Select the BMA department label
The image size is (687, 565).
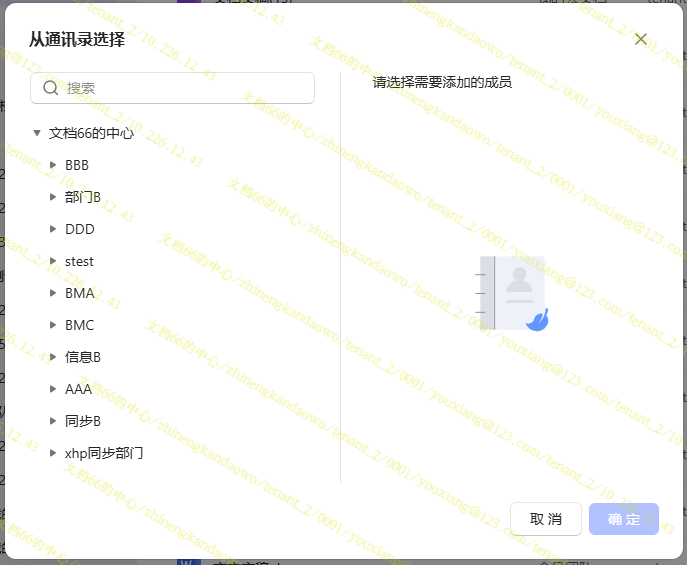click(80, 293)
